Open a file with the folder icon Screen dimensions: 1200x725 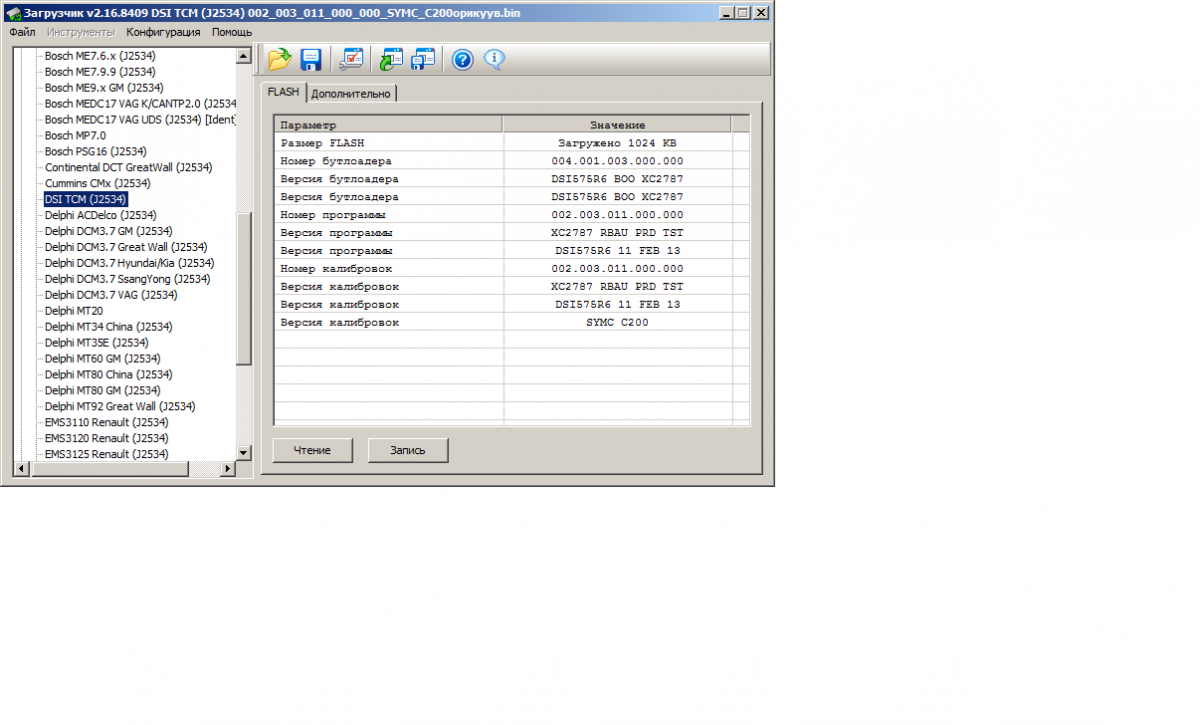[279, 59]
